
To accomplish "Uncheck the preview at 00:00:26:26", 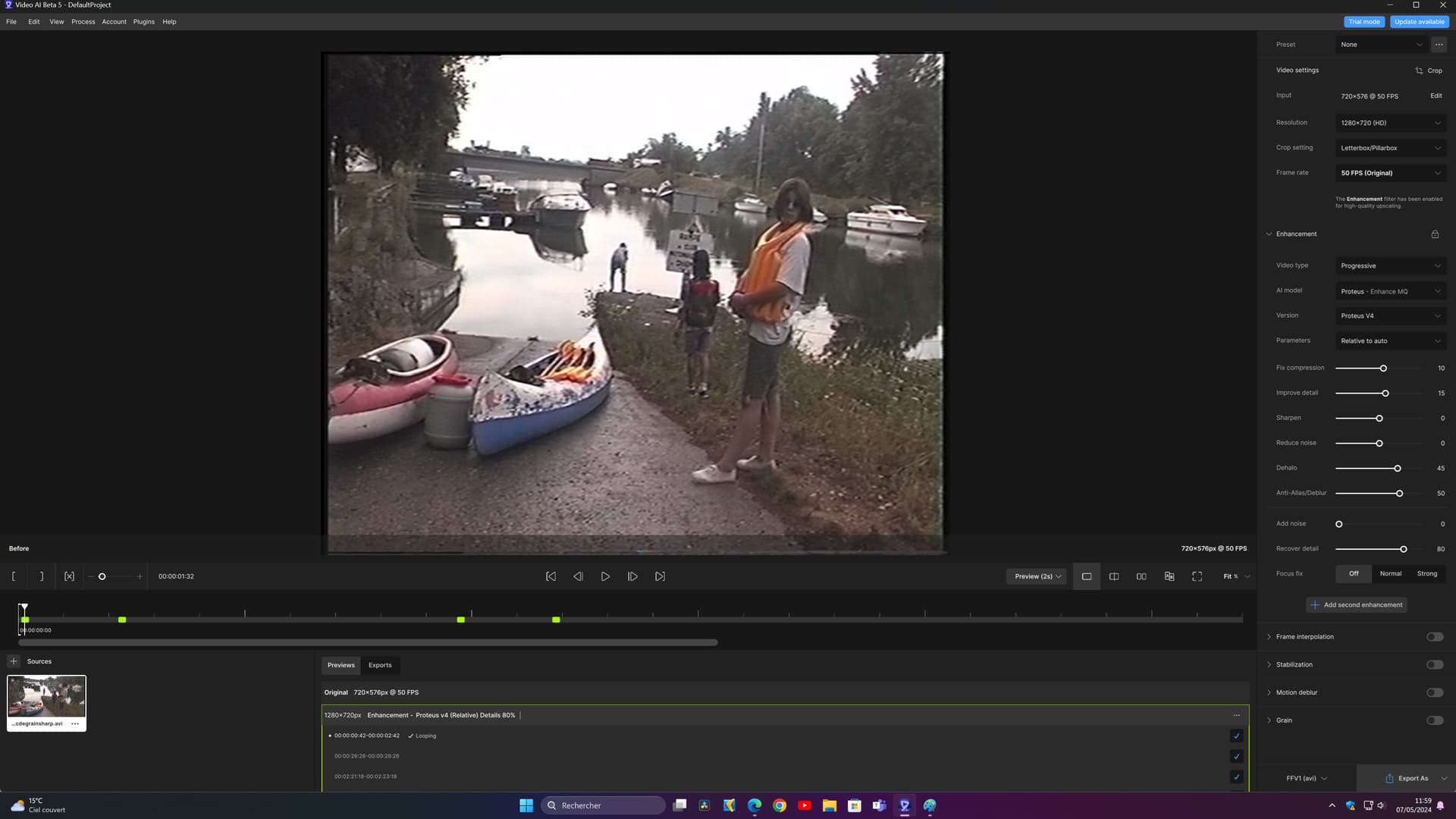I will click(x=1236, y=756).
